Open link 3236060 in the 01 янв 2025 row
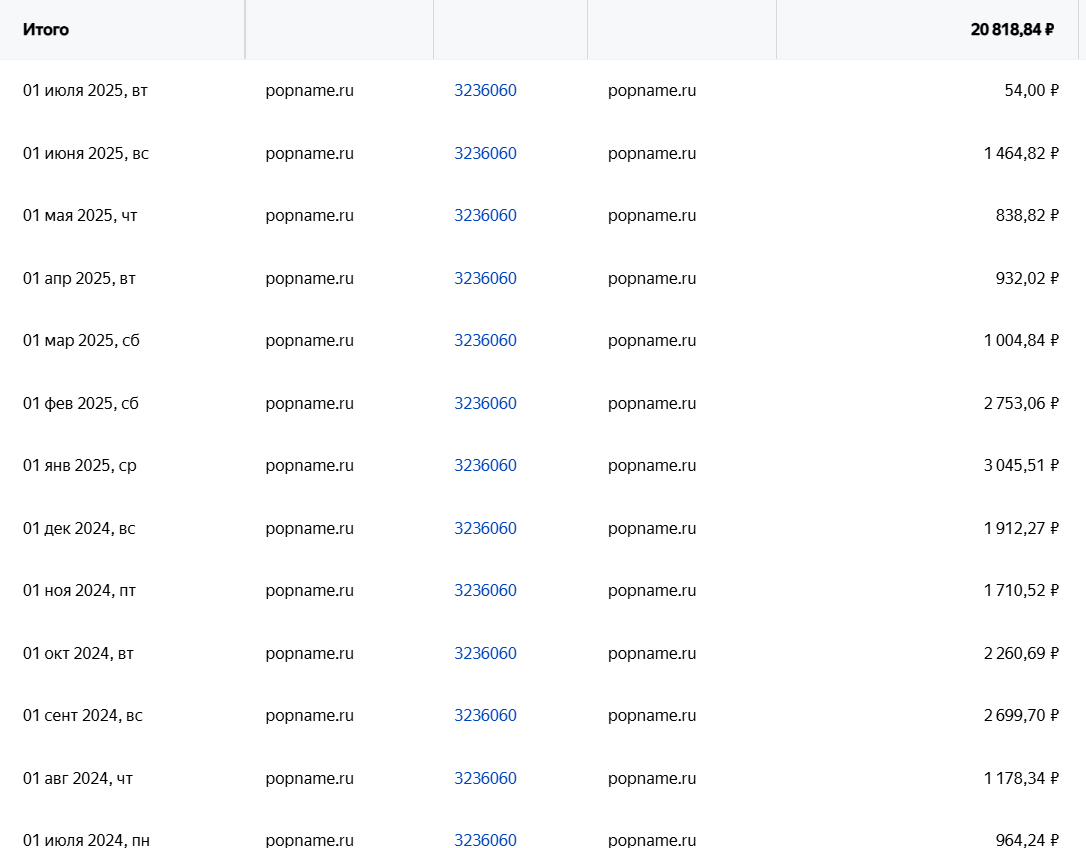Viewport: 1086px width, 848px height. 486,466
